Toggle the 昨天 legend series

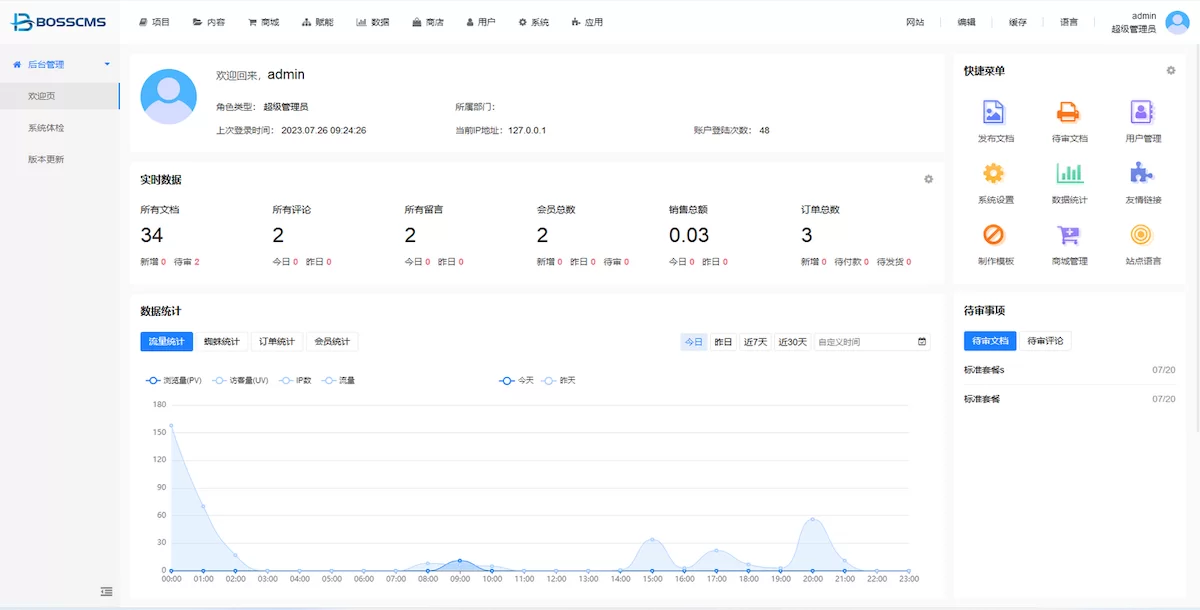558,381
